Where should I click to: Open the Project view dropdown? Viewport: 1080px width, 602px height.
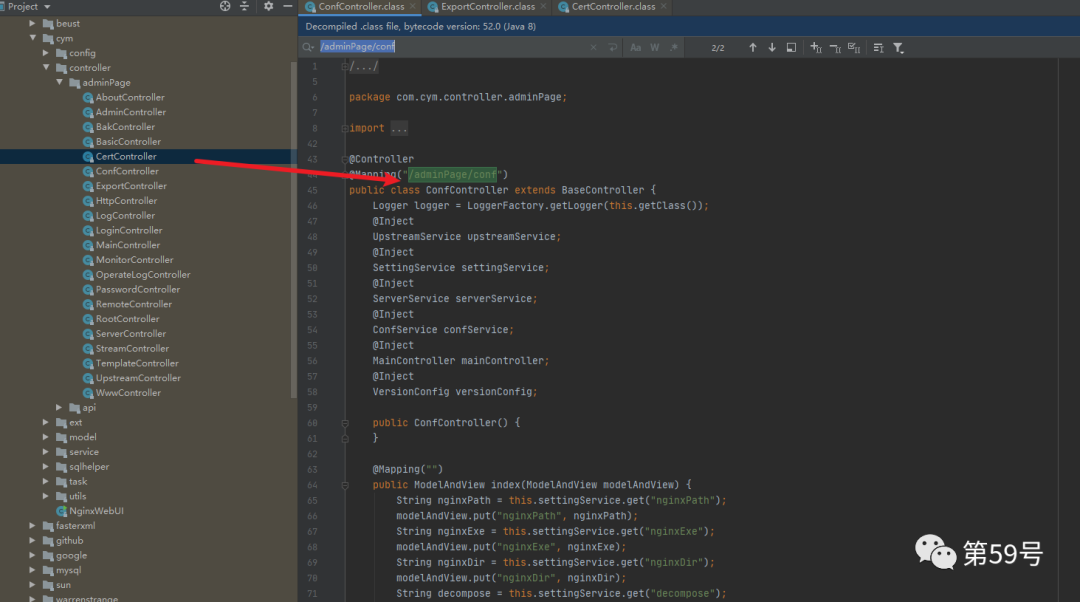47,7
